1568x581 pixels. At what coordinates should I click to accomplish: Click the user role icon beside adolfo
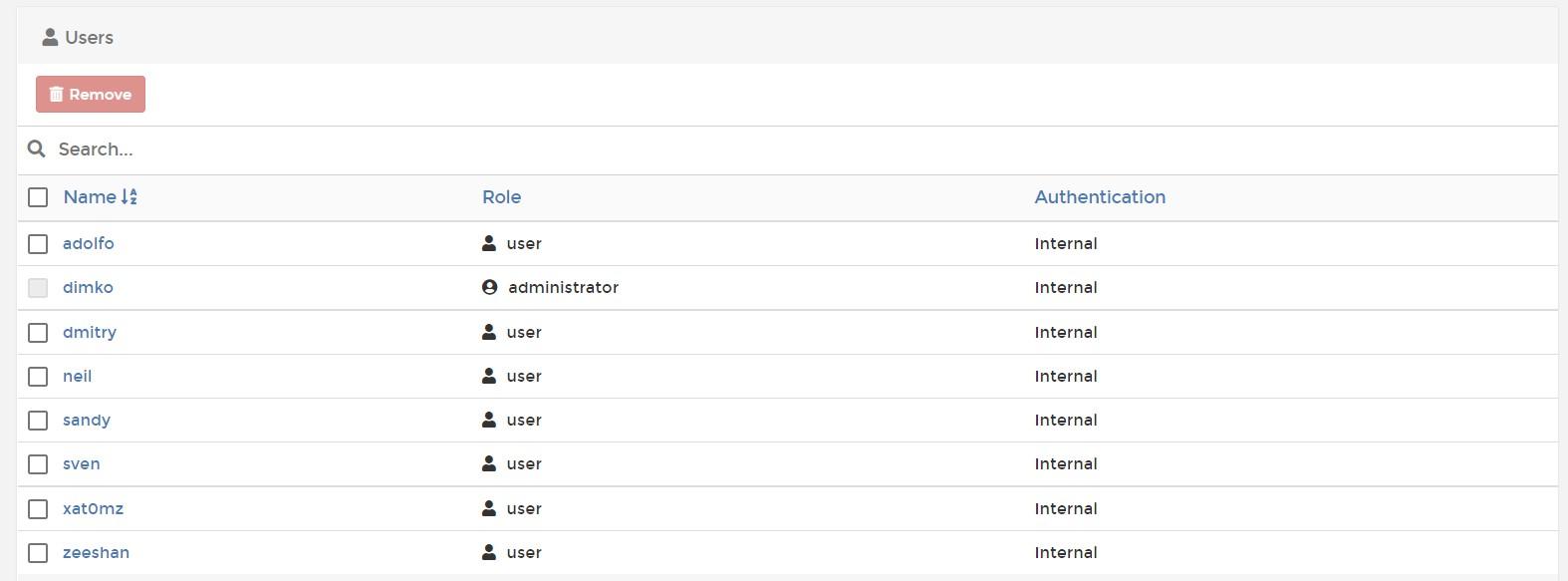pos(489,243)
